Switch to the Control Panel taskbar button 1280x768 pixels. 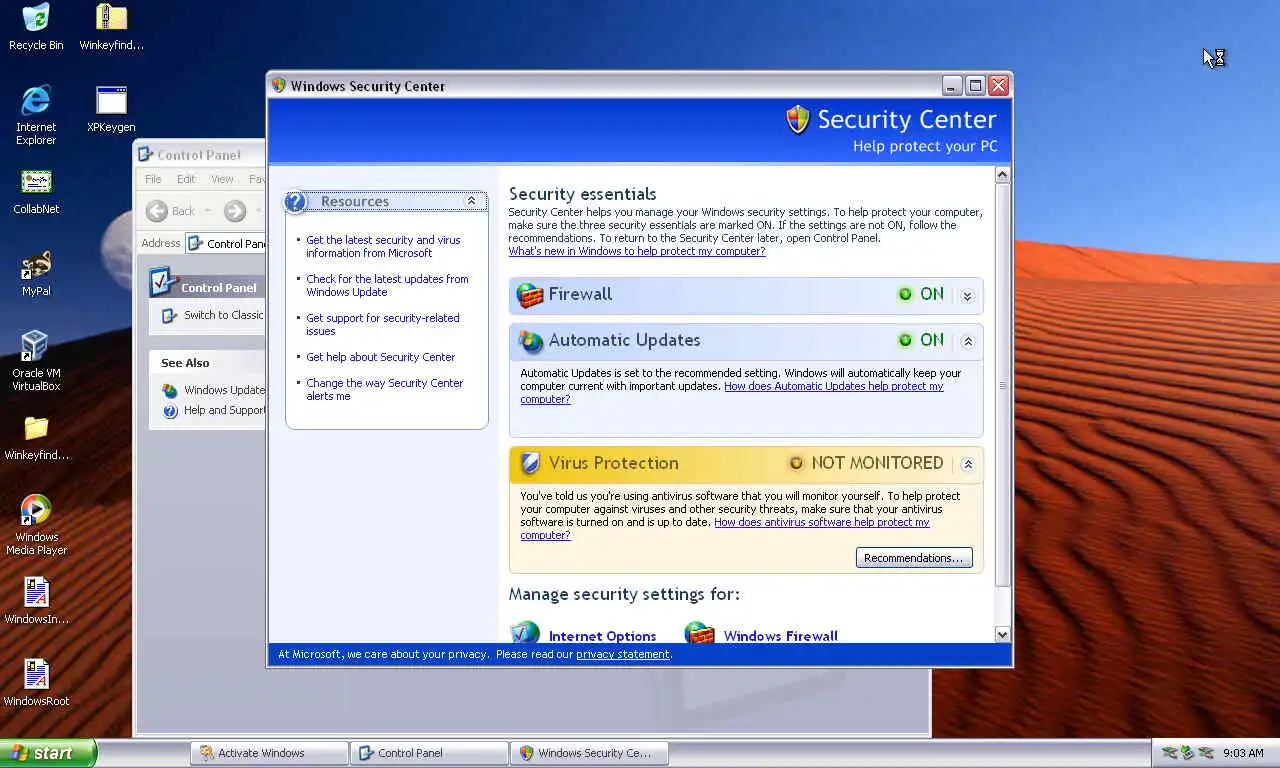tap(430, 753)
